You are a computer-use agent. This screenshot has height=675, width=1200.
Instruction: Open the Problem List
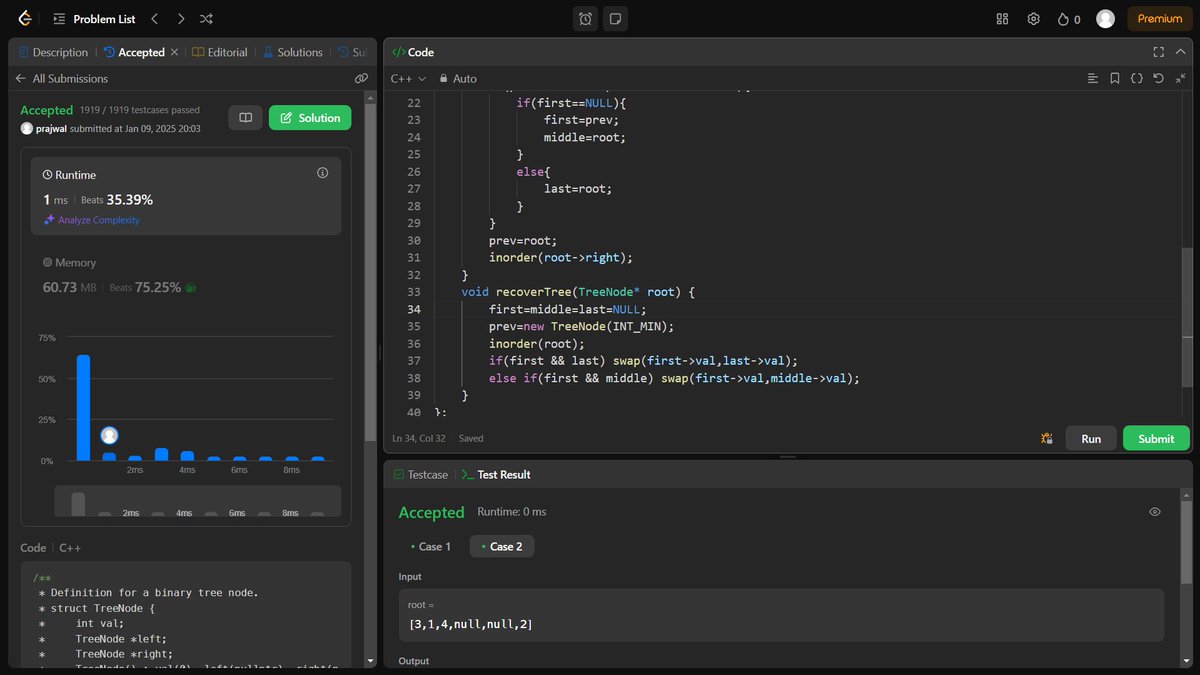96,18
